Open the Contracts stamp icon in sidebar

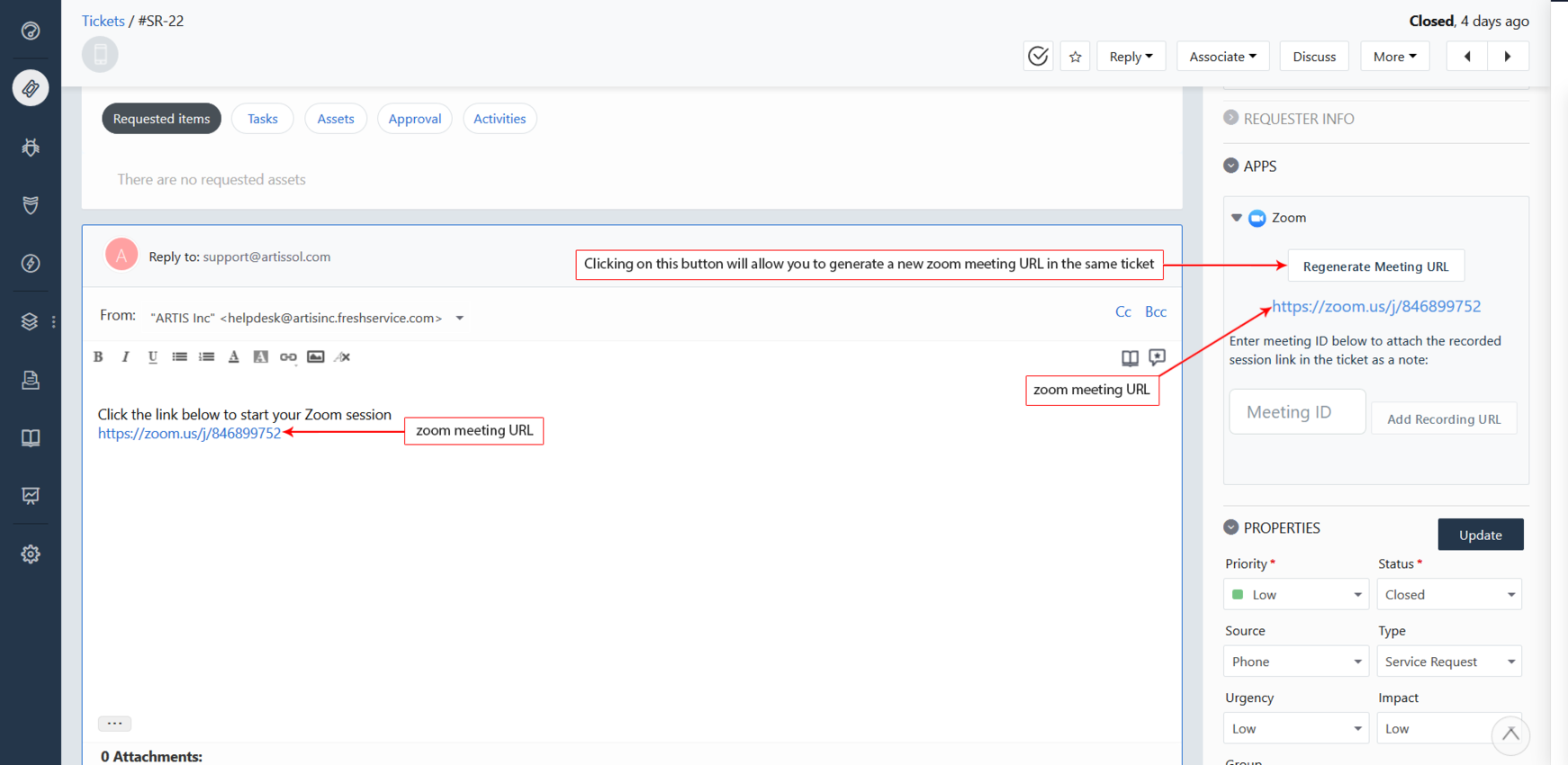click(31, 380)
